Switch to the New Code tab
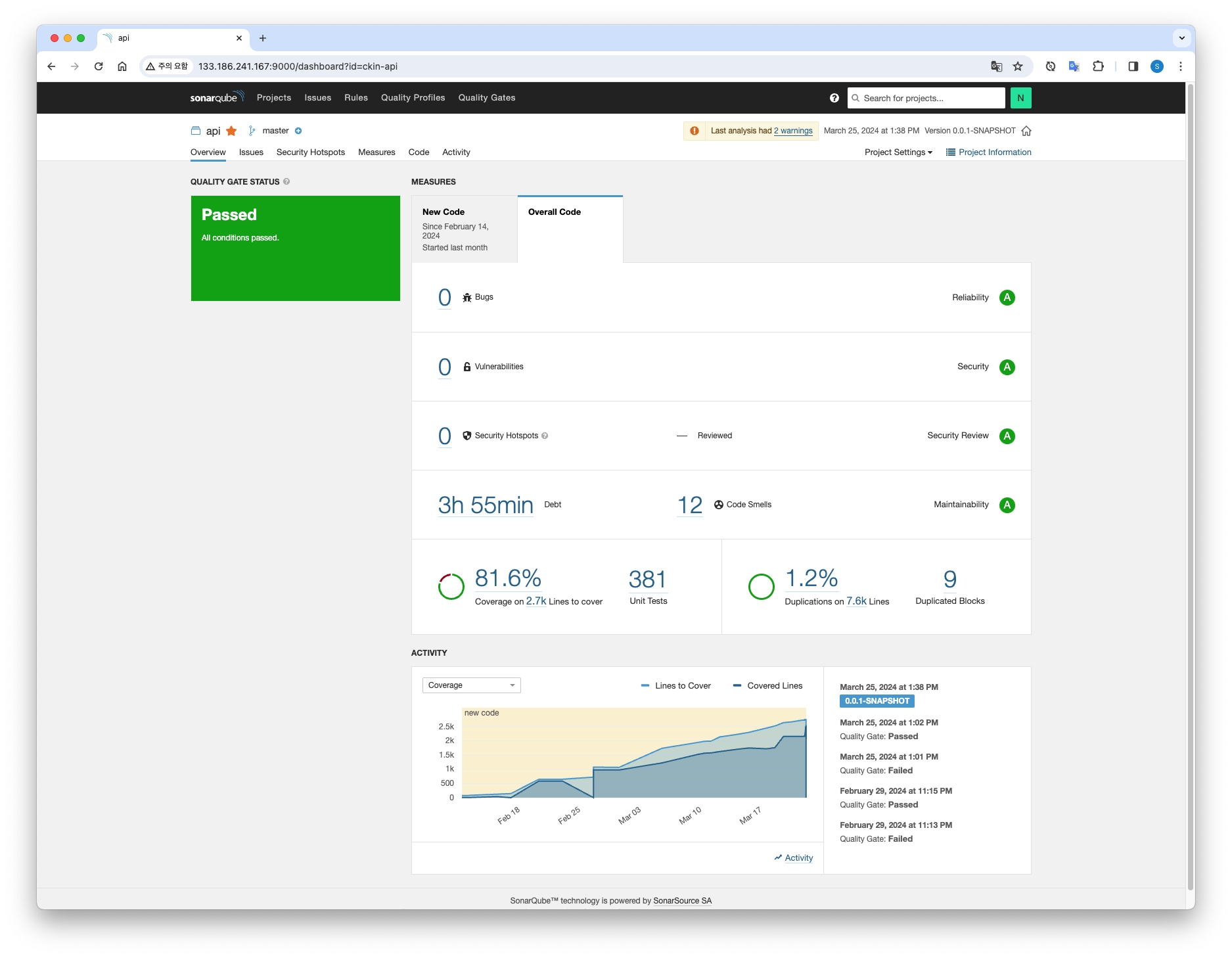This screenshot has width=1232, height=958. (x=464, y=229)
